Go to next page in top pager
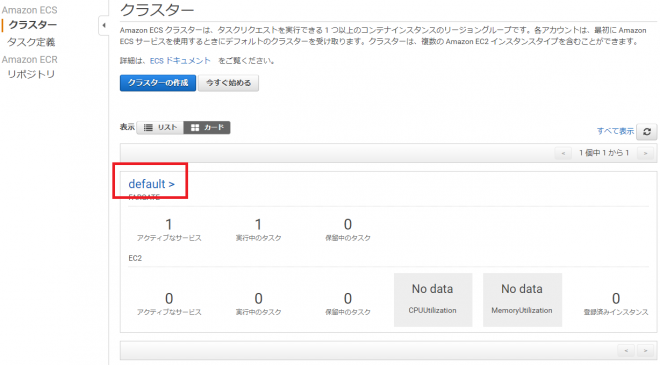 [645, 153]
